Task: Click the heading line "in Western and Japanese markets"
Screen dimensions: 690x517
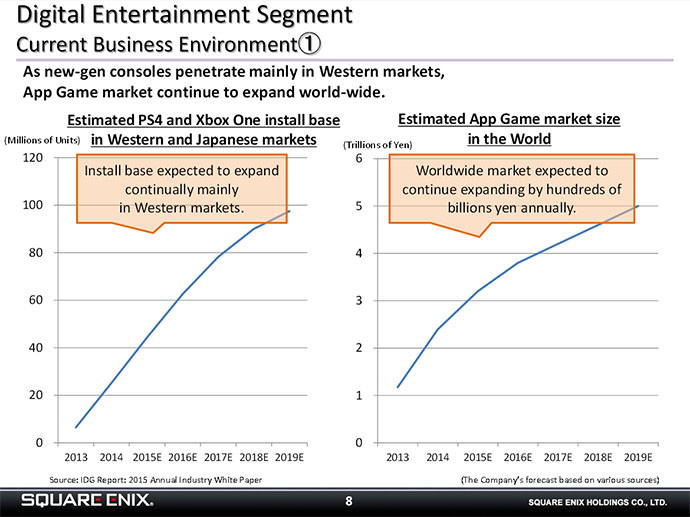Action: point(204,139)
